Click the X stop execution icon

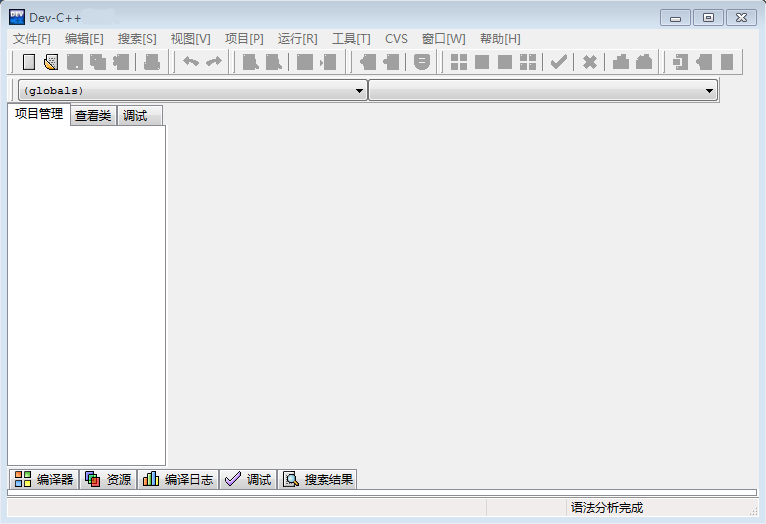coord(590,62)
